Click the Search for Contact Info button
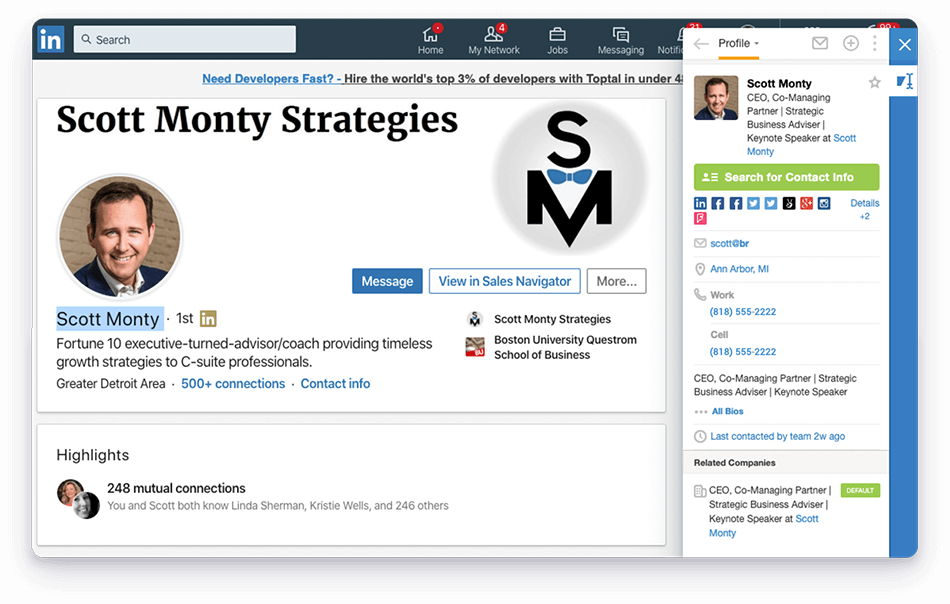Image resolution: width=950 pixels, height=604 pixels. pyautogui.click(x=786, y=176)
